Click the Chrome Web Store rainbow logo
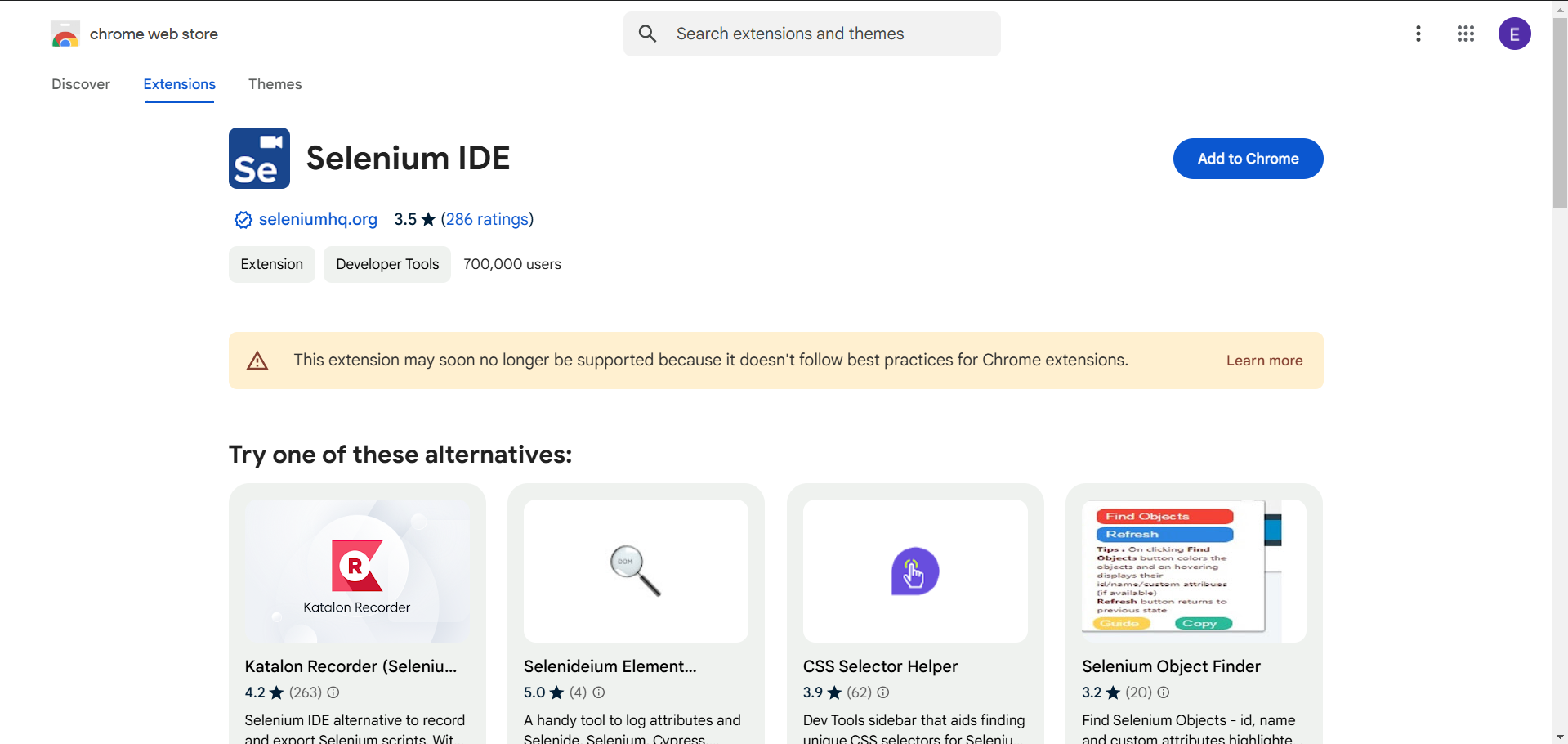The width and height of the screenshot is (1568, 744). 65,34
